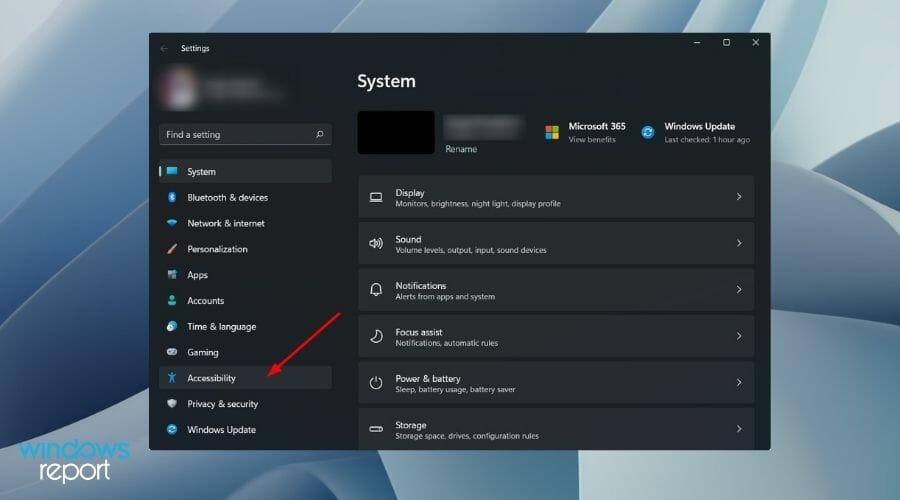Click the Windows Update sync icon in header
This screenshot has width=900, height=500.
(x=648, y=133)
